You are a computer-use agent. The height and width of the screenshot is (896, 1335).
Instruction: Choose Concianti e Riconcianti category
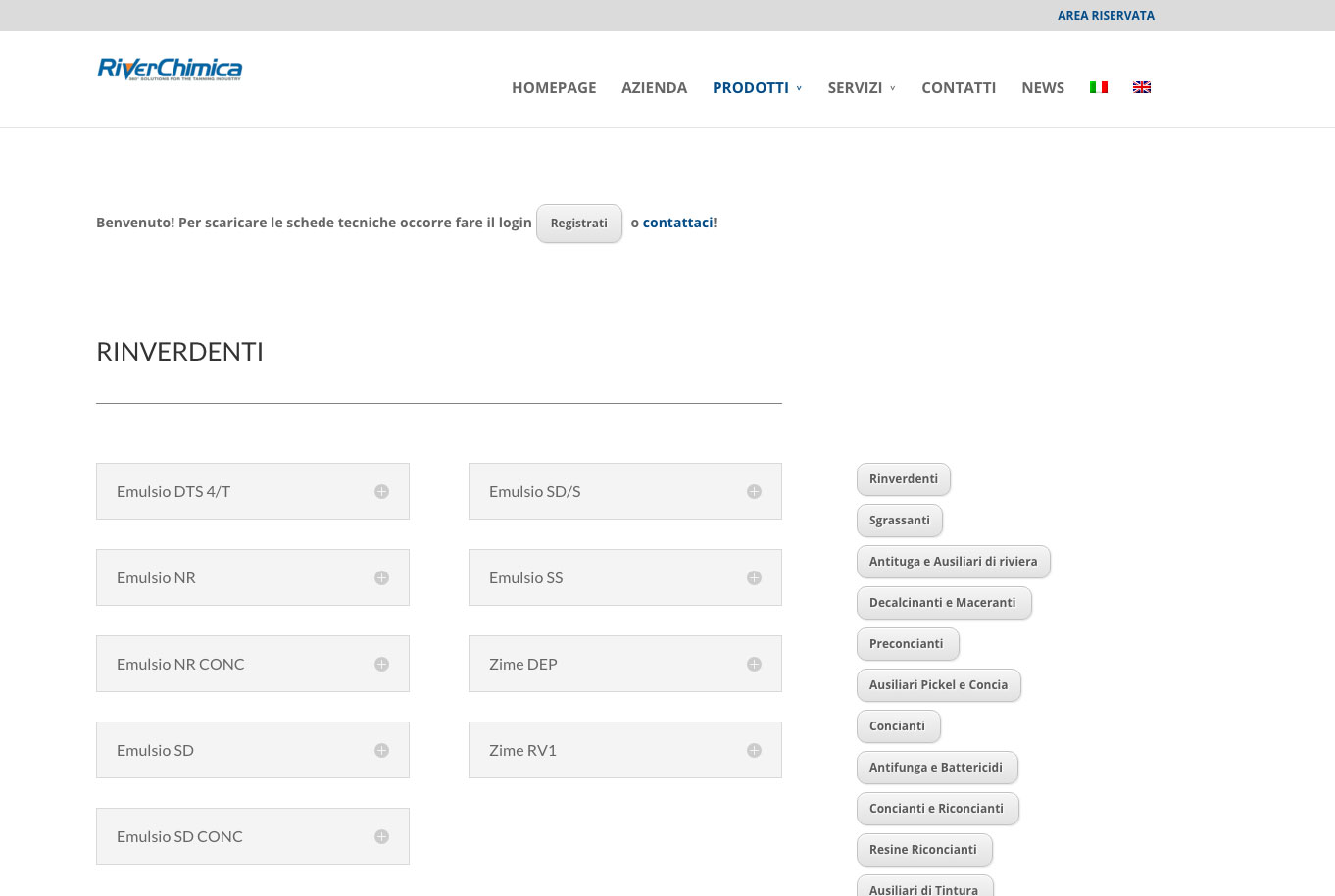[x=938, y=809]
